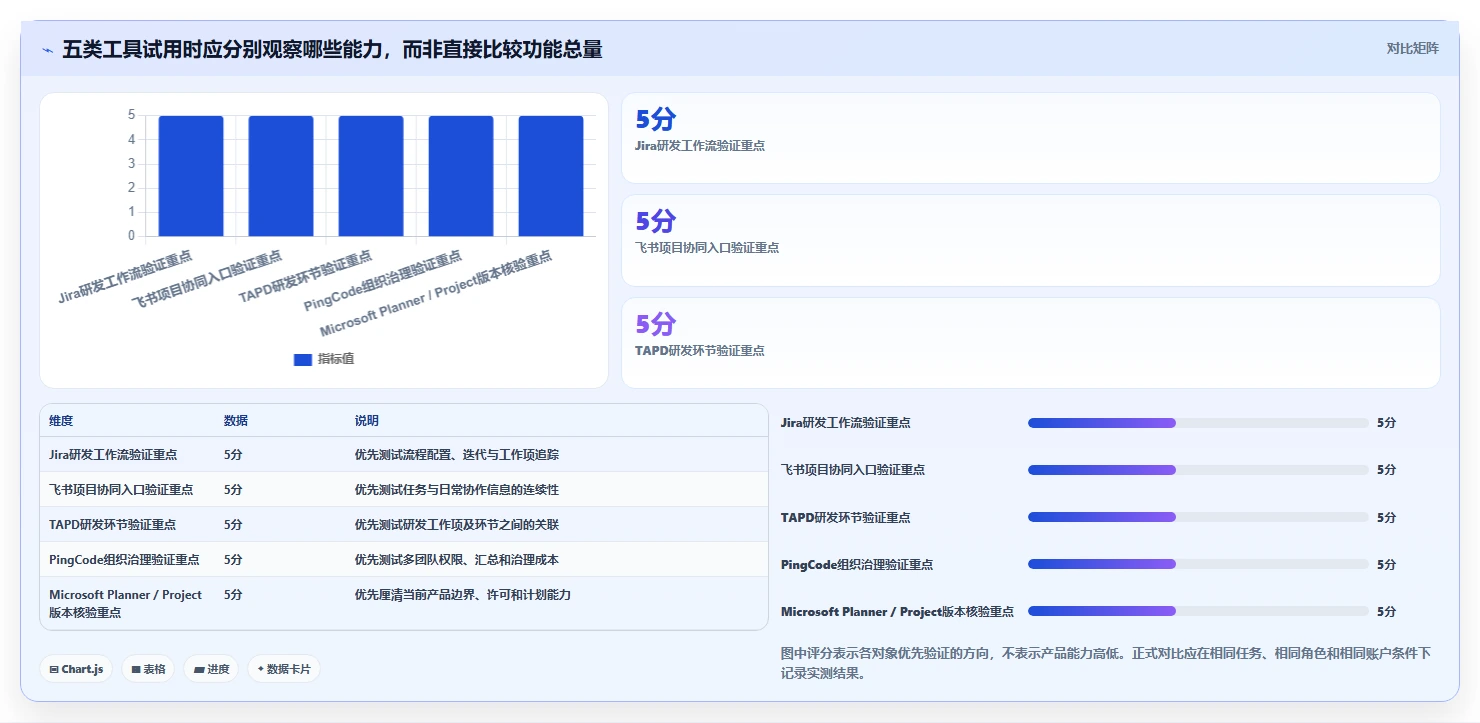Image resolution: width=1480 pixels, height=723 pixels.
Task: Click the chart x-axis label Microsoft Planner / Project版本核验重点
Action: click(x=436, y=294)
